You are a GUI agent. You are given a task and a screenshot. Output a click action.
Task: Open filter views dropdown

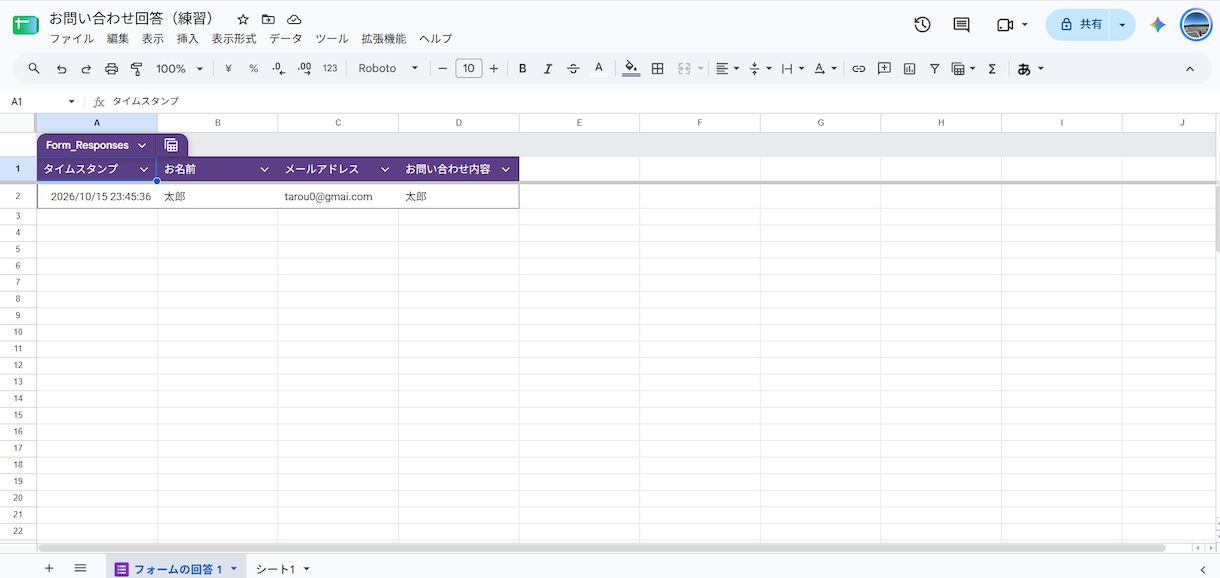(963, 69)
